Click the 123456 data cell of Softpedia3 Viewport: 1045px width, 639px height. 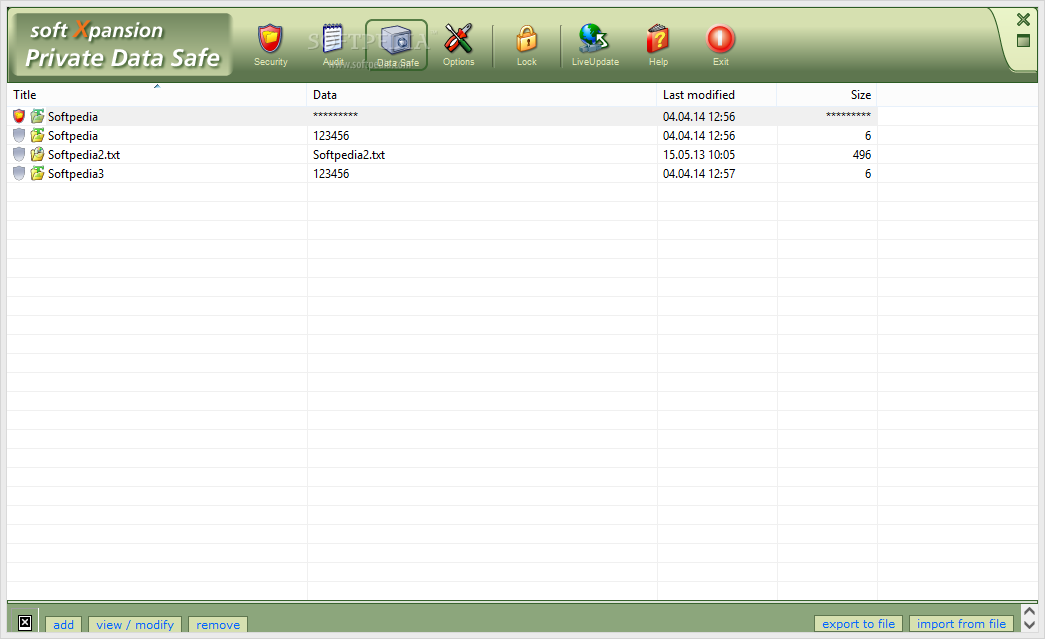pos(331,173)
